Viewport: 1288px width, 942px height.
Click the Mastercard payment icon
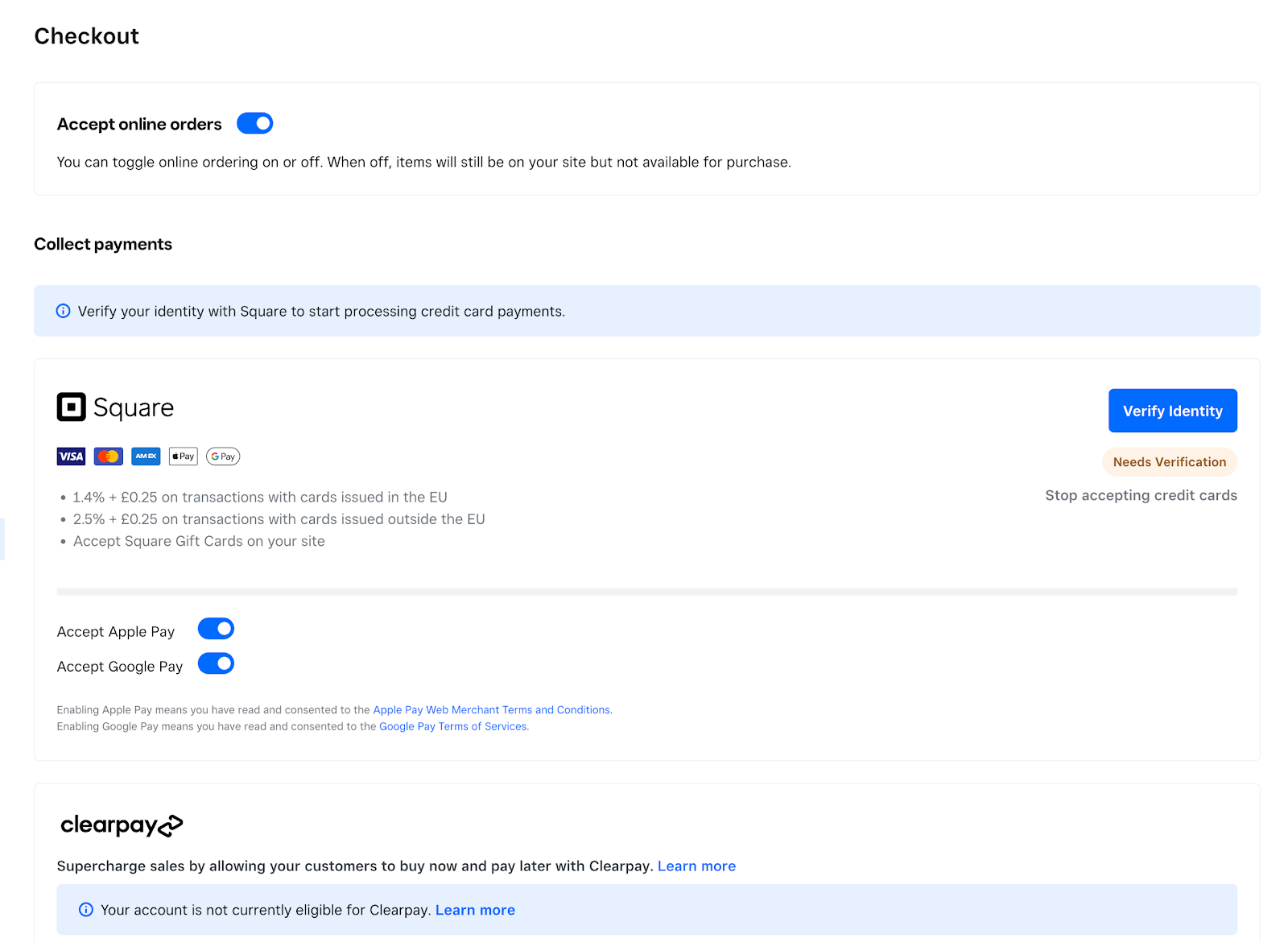(108, 456)
